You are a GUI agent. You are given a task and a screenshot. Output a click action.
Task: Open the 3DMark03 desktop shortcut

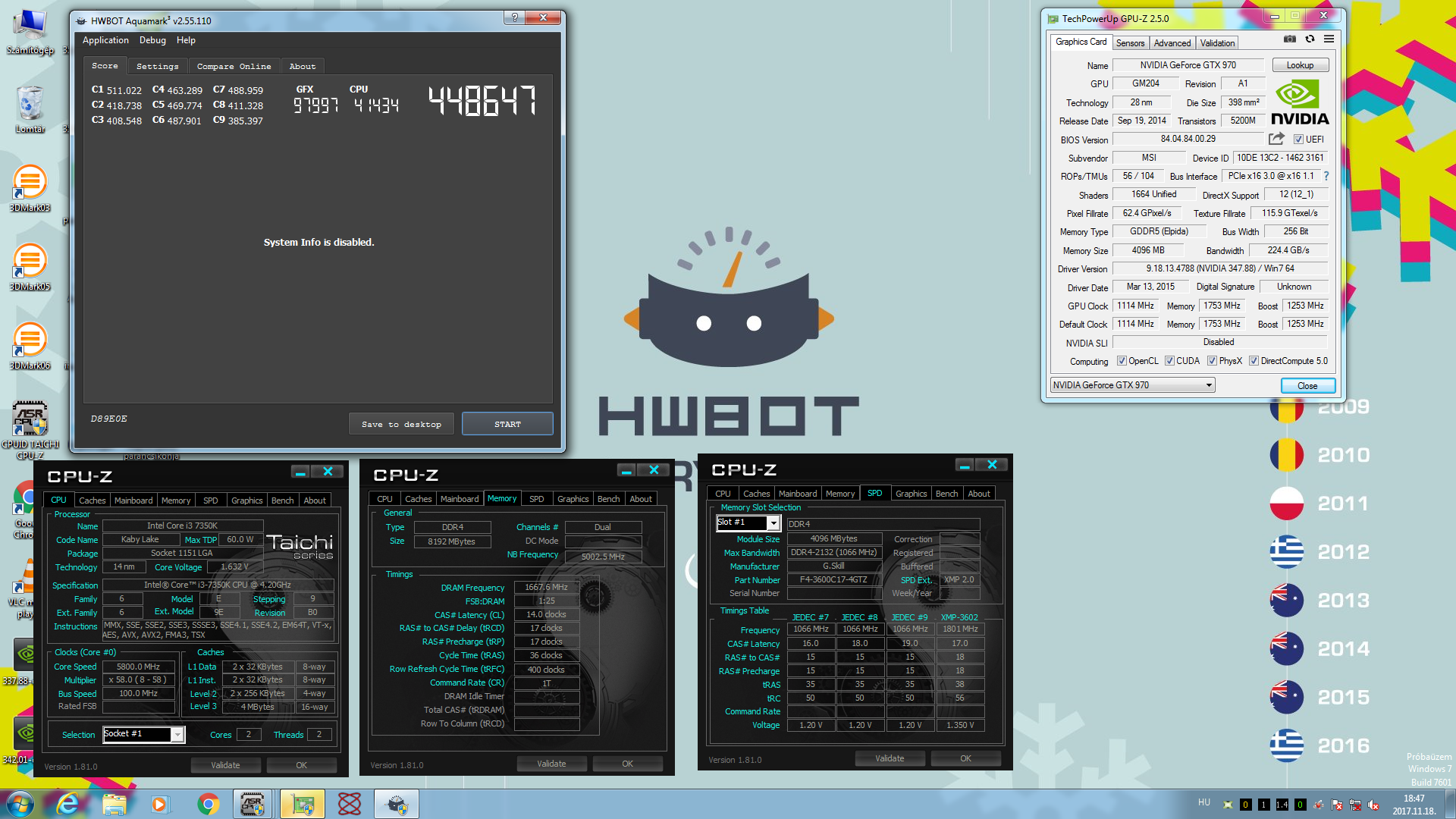(30, 188)
